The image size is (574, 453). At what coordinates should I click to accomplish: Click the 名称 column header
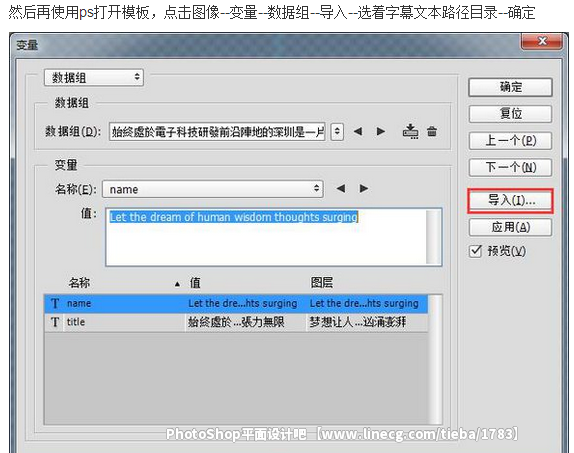(x=79, y=283)
